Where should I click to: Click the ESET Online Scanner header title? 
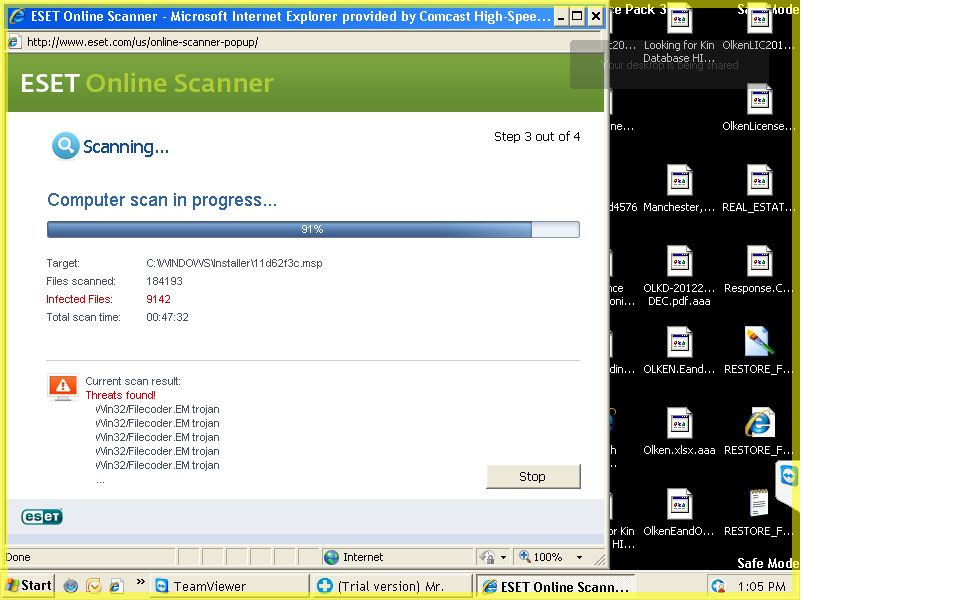click(147, 83)
